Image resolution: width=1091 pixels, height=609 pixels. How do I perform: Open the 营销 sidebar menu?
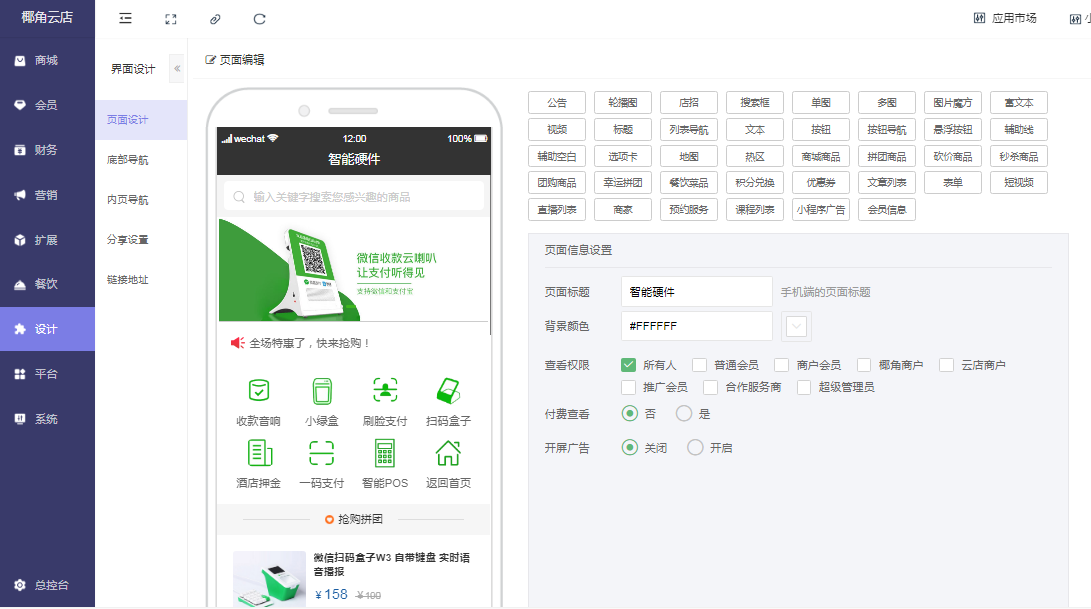pos(47,195)
